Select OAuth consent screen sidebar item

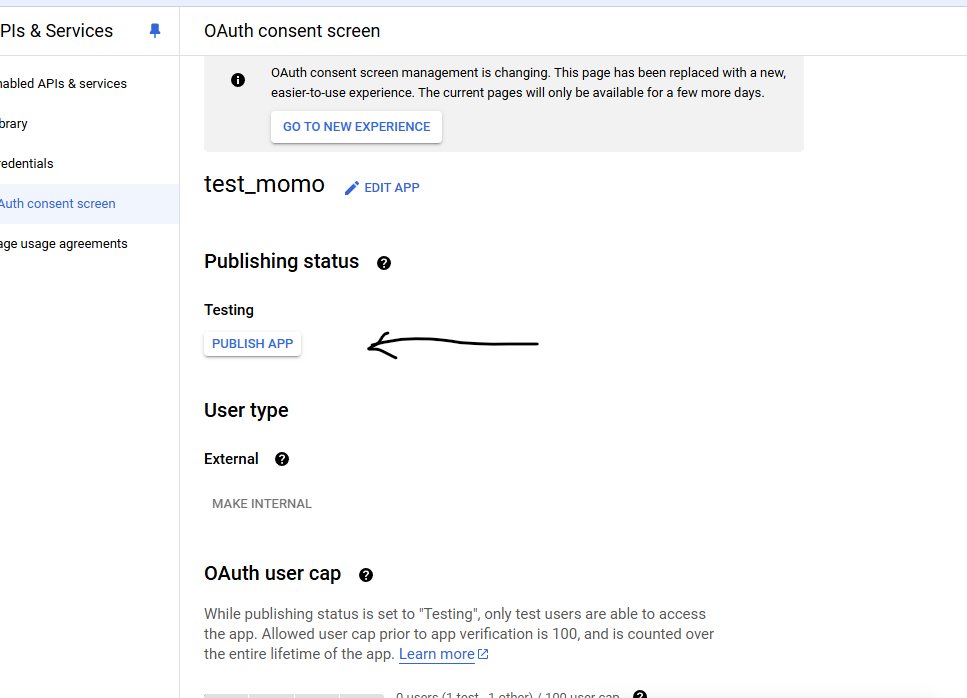coord(58,204)
